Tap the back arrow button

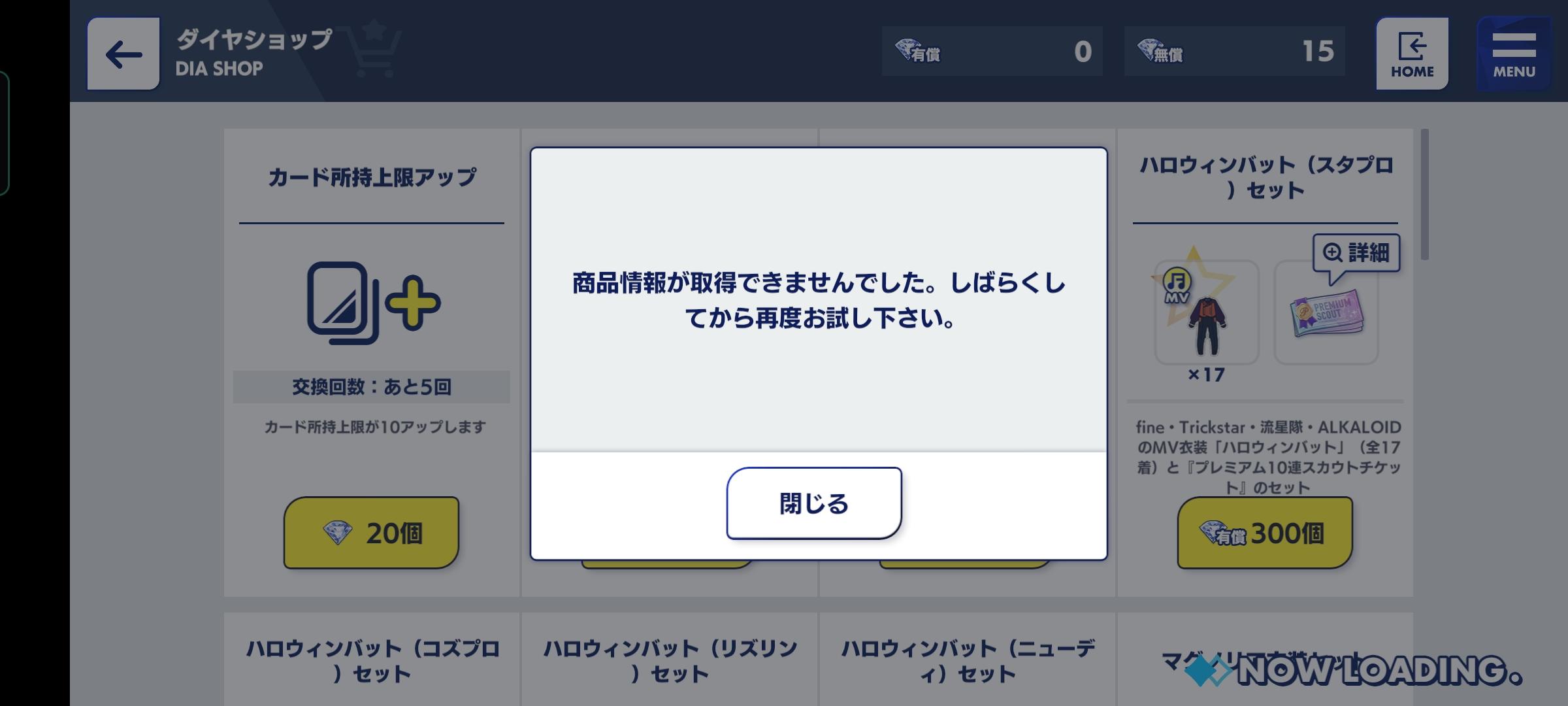click(123, 54)
